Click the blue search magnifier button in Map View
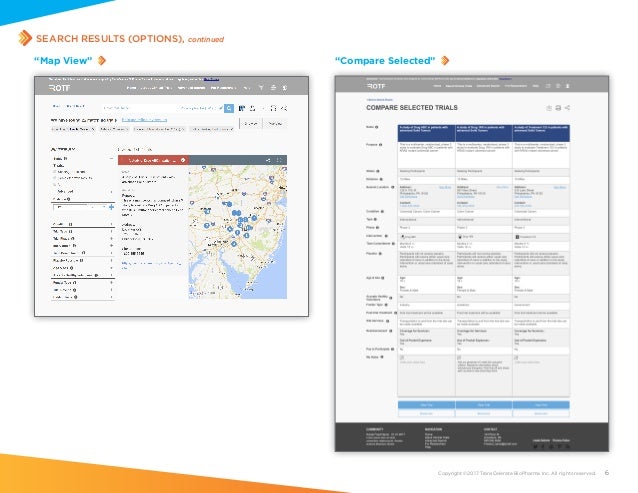 pos(229,108)
